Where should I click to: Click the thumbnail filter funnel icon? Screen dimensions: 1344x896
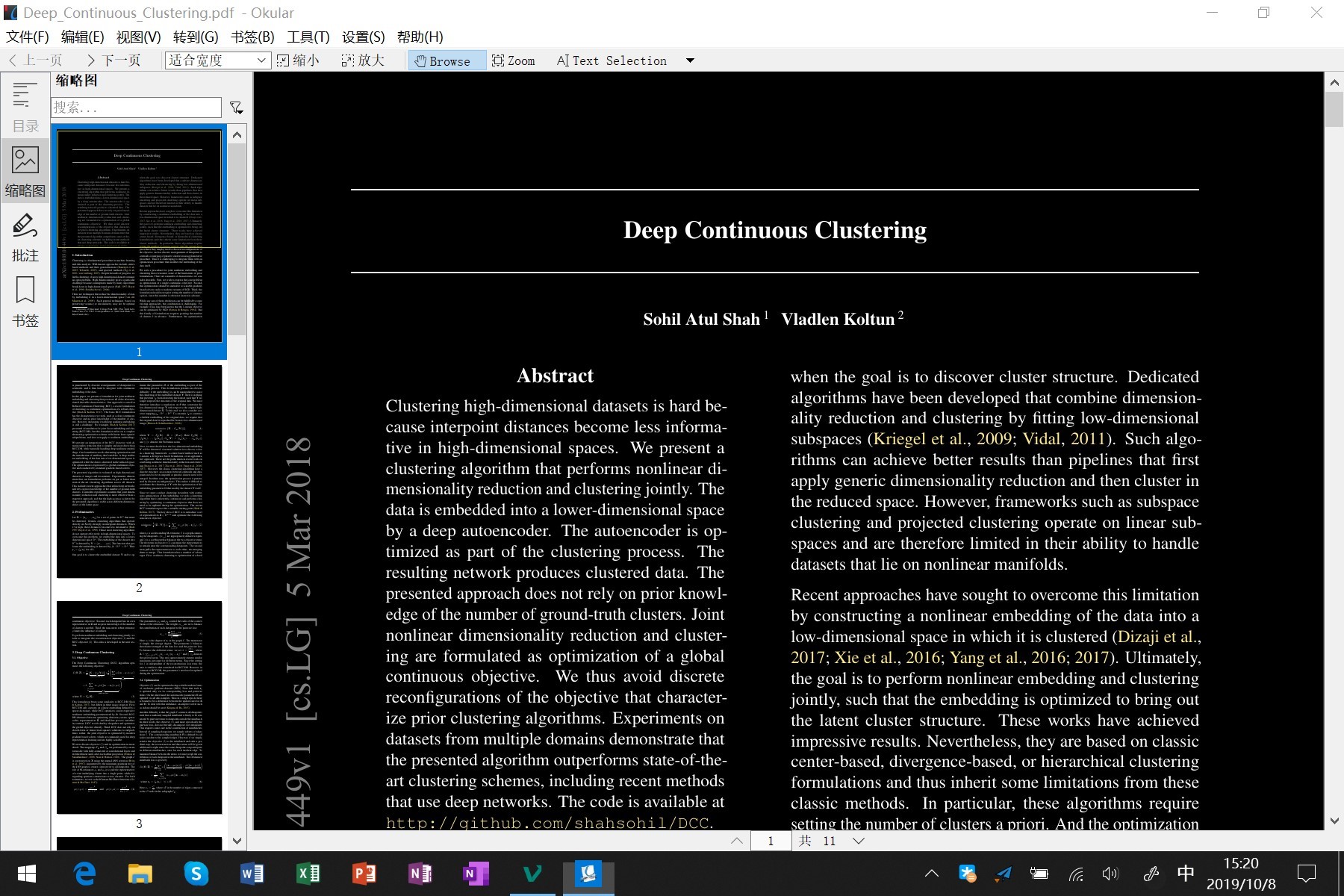click(237, 108)
